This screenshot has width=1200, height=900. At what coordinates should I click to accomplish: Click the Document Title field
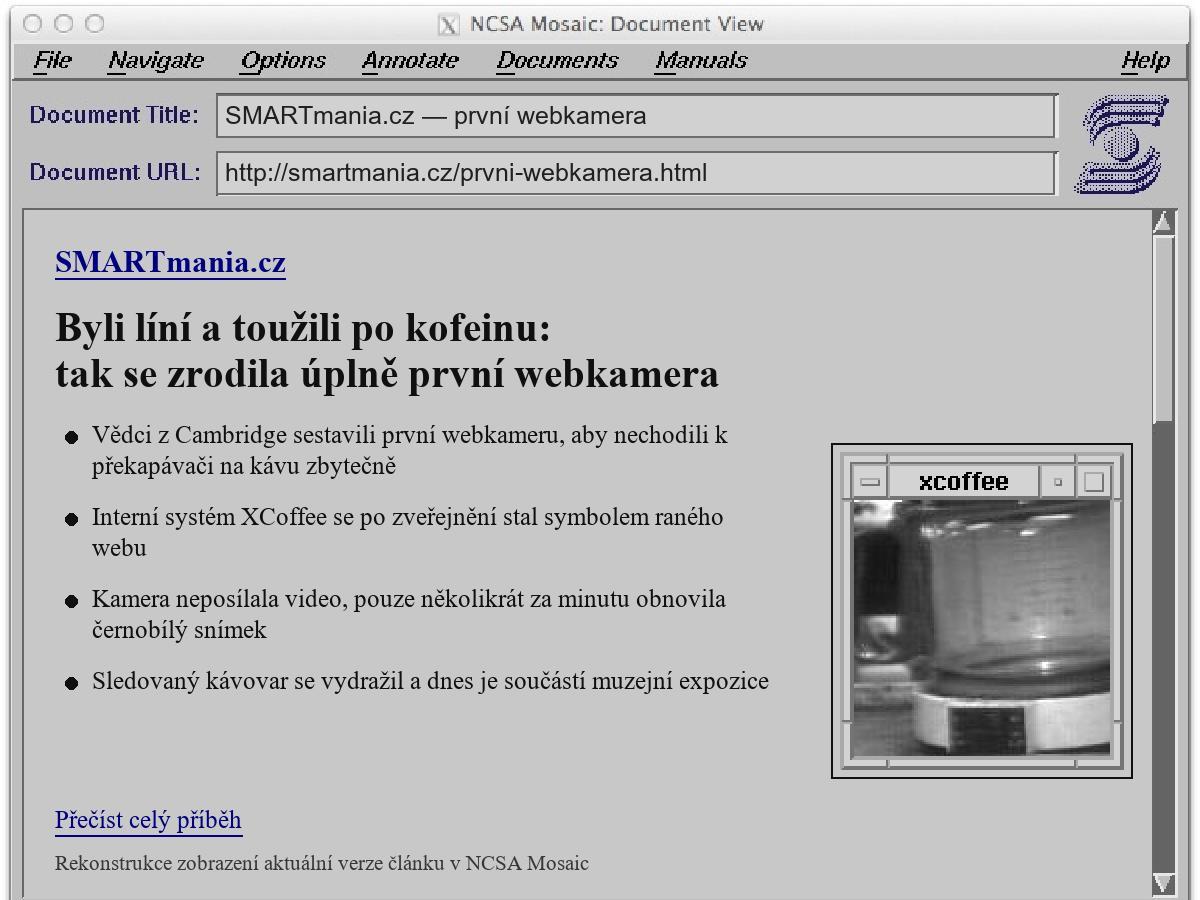point(636,116)
